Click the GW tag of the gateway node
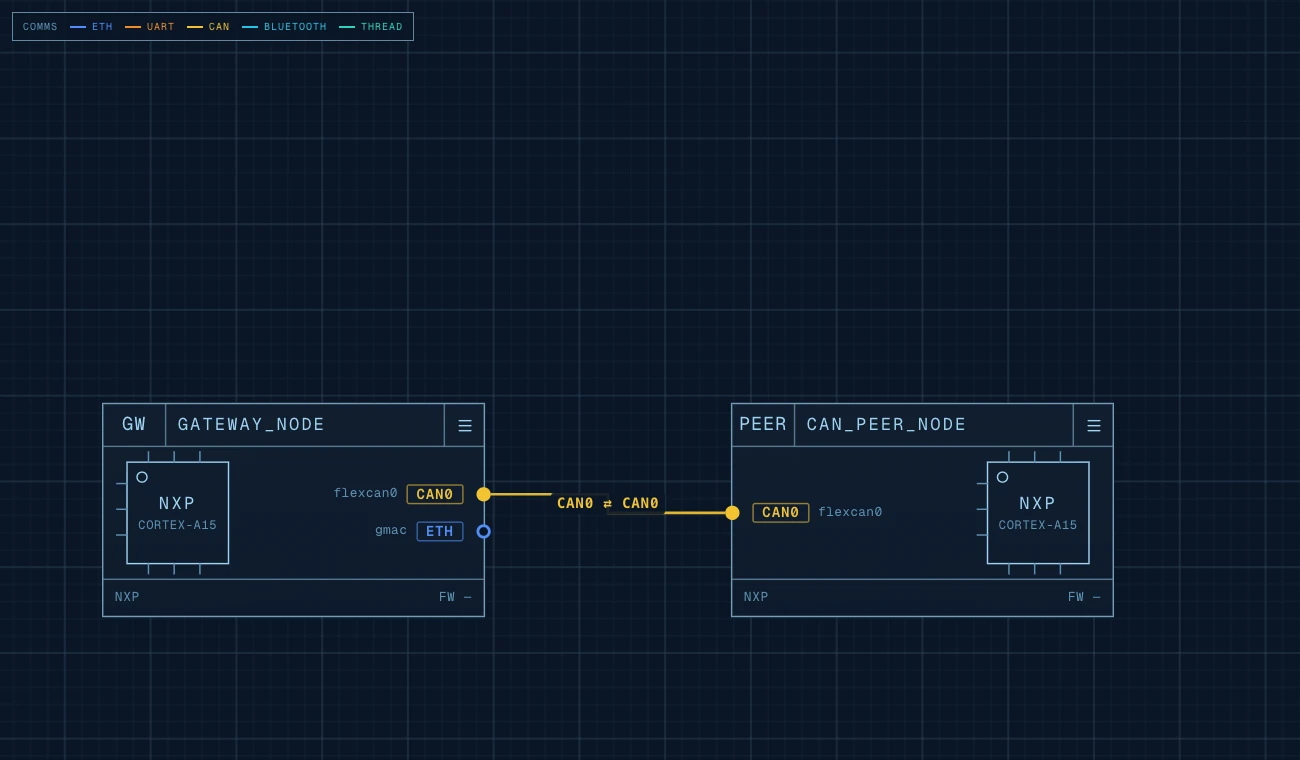 (134, 425)
